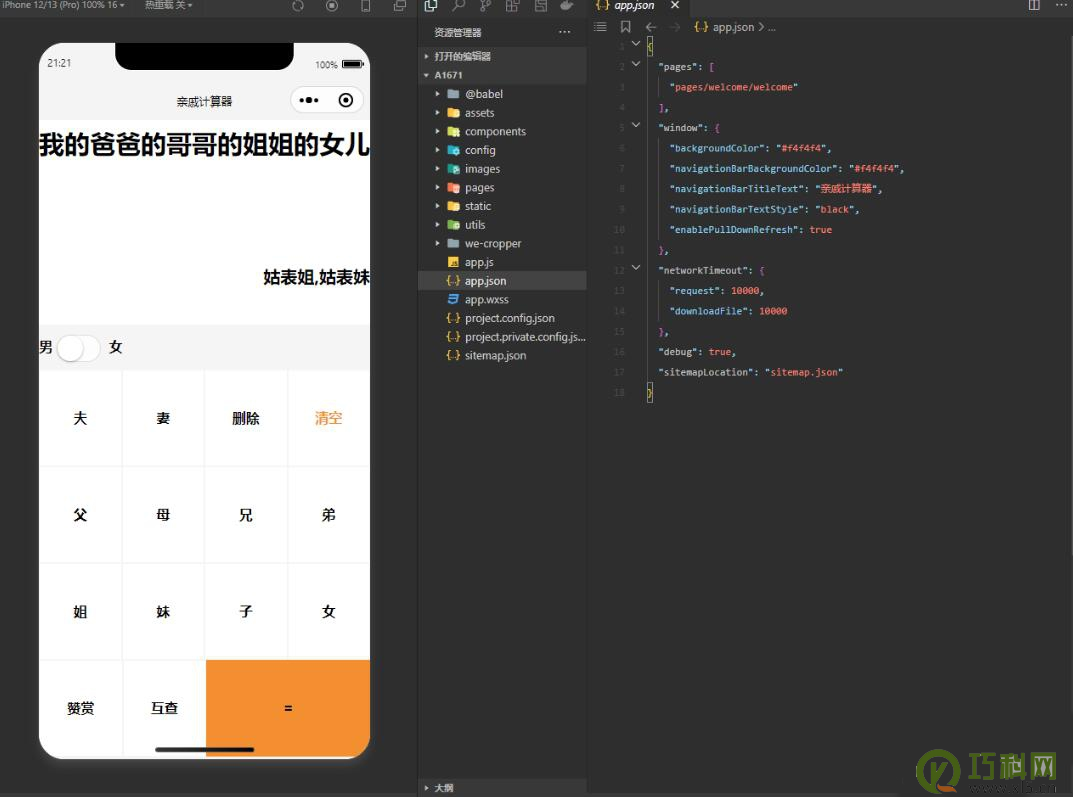The height and width of the screenshot is (797, 1073).
Task: Open the search panel icon
Action: 458,6
